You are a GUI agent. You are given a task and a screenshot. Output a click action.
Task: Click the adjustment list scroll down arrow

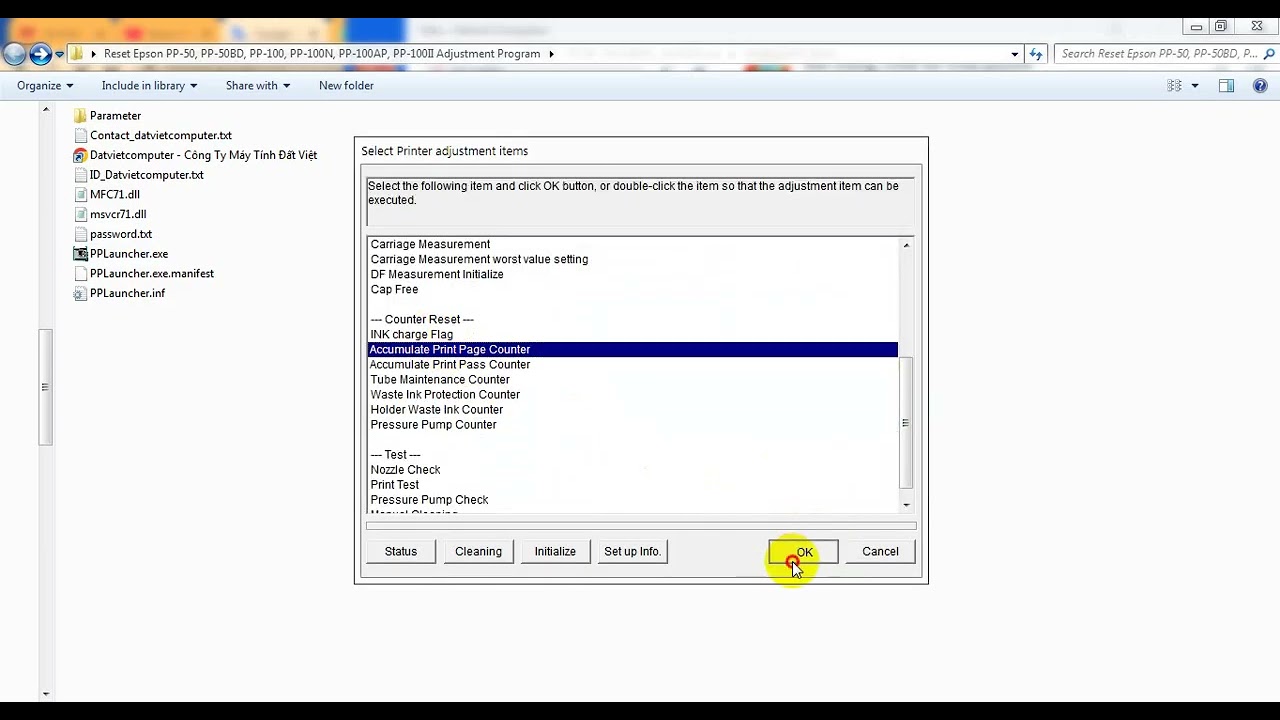click(x=906, y=505)
